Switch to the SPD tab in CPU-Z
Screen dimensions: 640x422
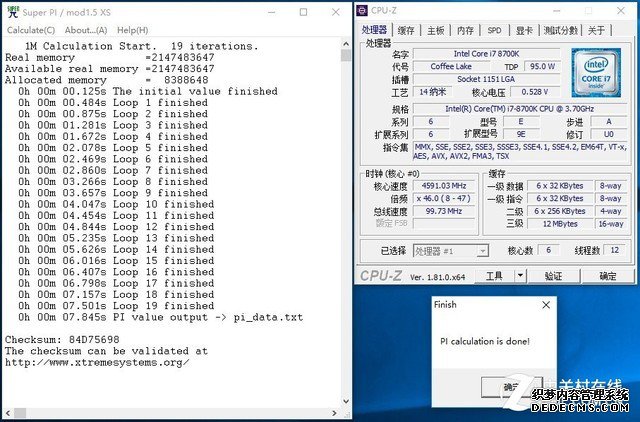[494, 30]
